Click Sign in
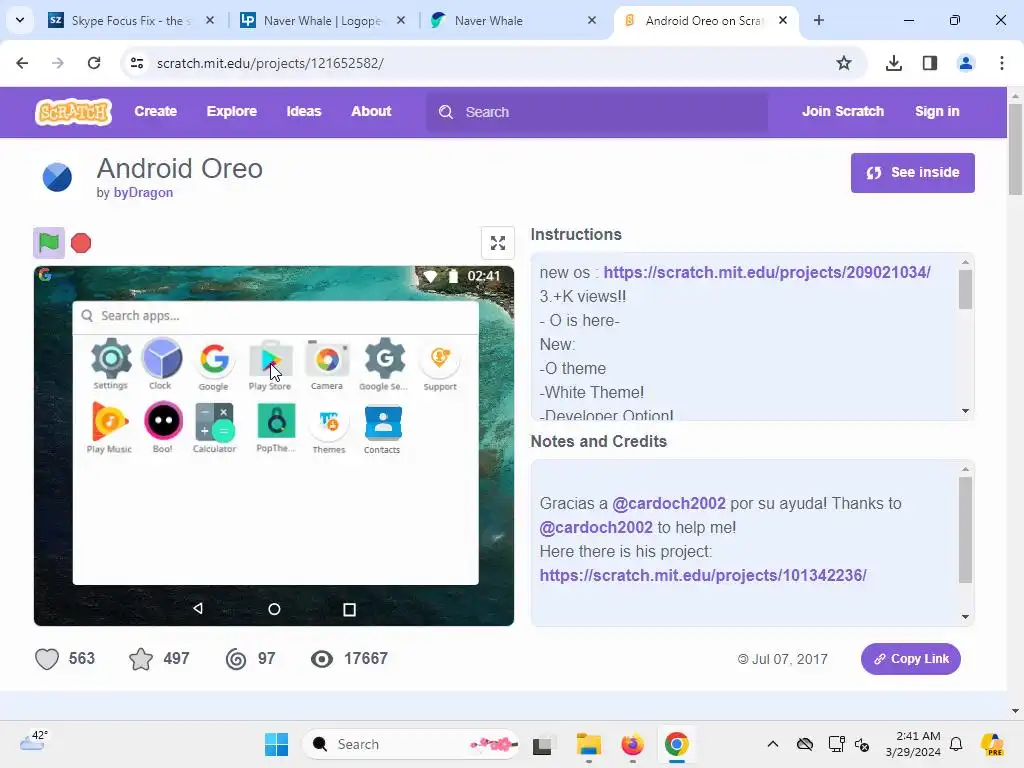This screenshot has width=1024, height=768. (937, 112)
